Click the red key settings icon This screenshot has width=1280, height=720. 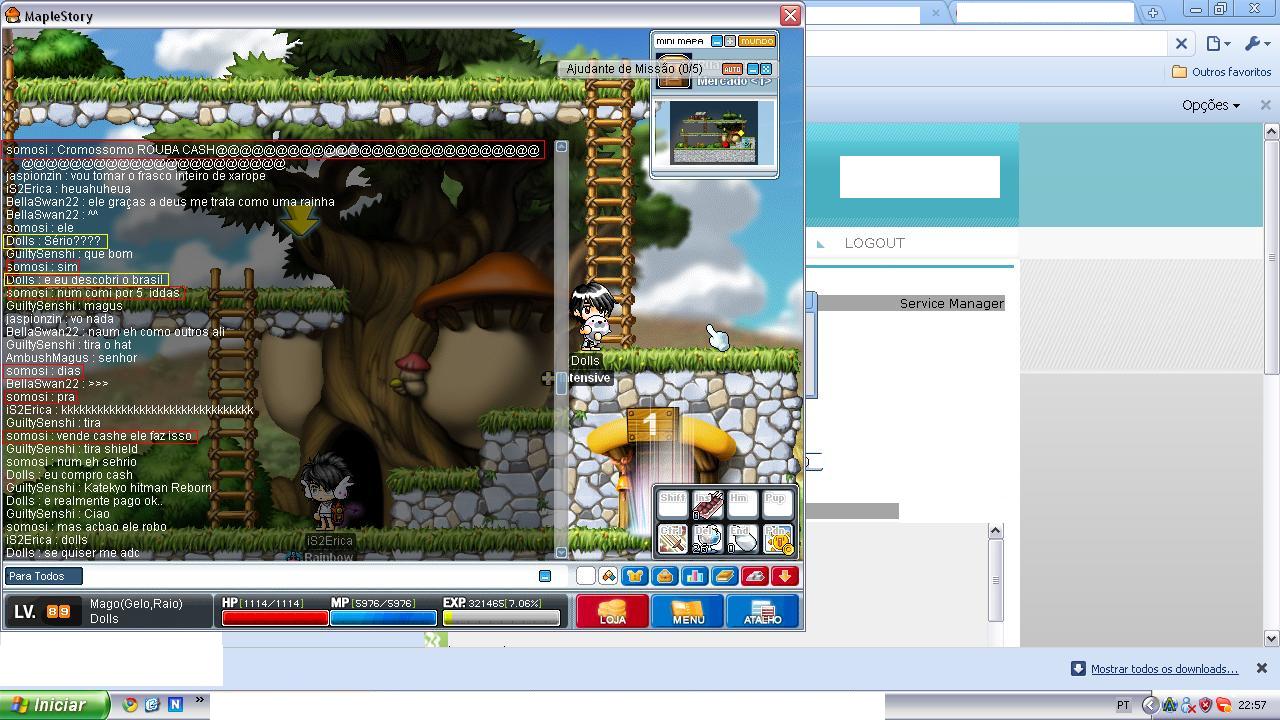[x=755, y=576]
